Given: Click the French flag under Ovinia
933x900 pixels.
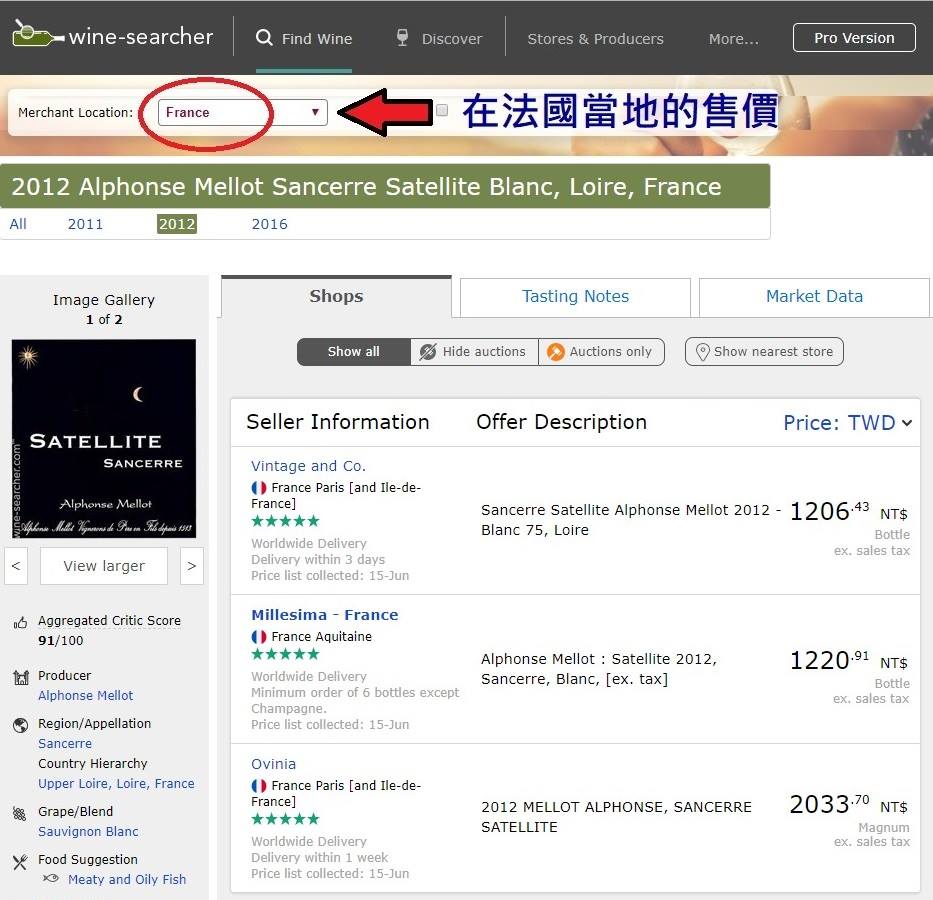Looking at the screenshot, I should click(259, 785).
